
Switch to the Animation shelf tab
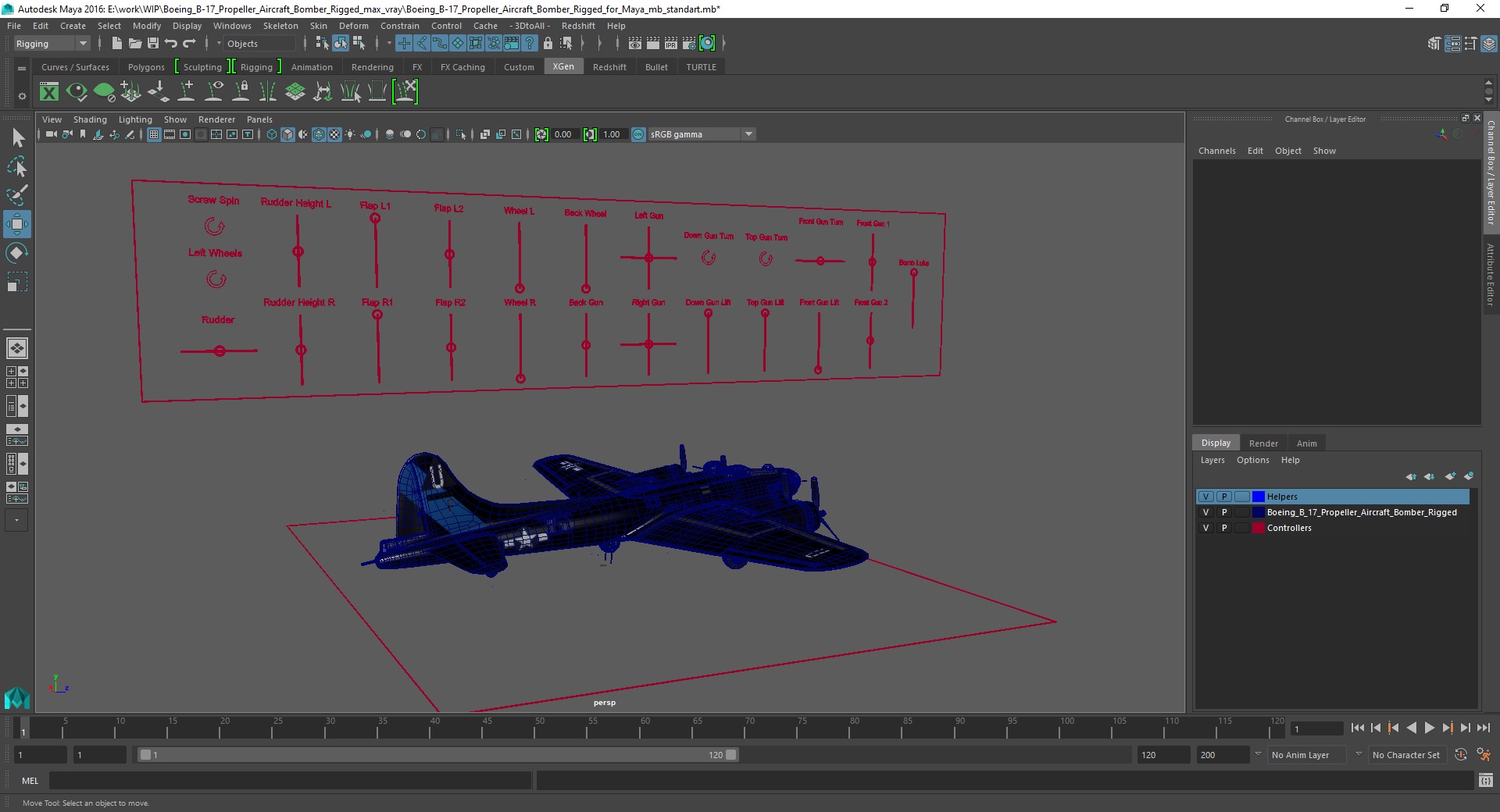pyautogui.click(x=312, y=67)
